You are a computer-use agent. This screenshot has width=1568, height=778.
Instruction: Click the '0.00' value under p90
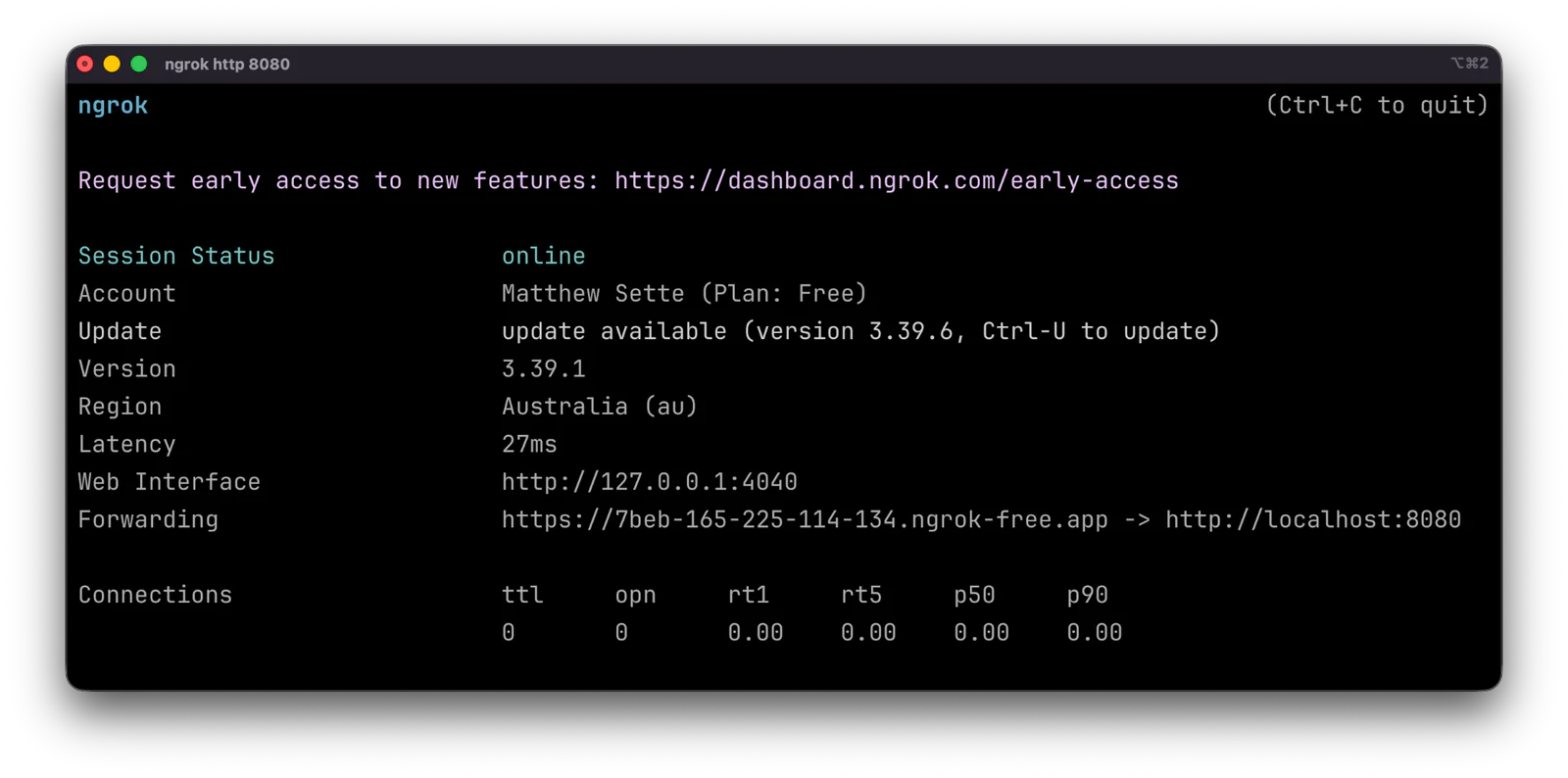(1094, 633)
